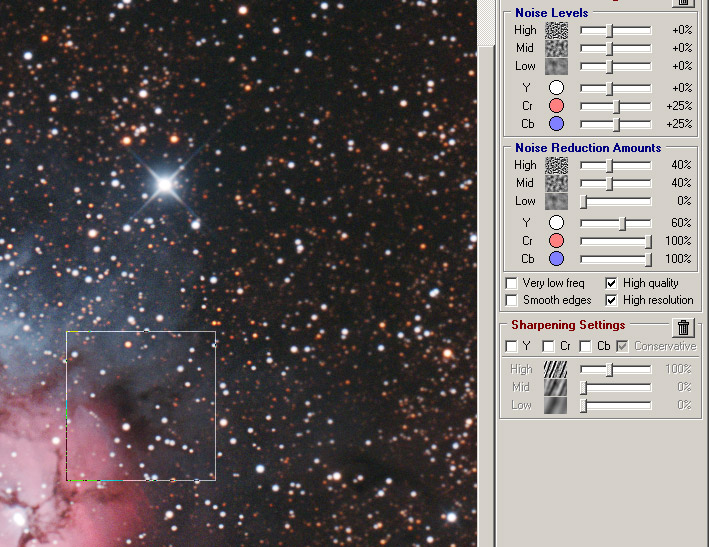Click the High noise level texture icon
The height and width of the screenshot is (547, 709).
coord(556,30)
